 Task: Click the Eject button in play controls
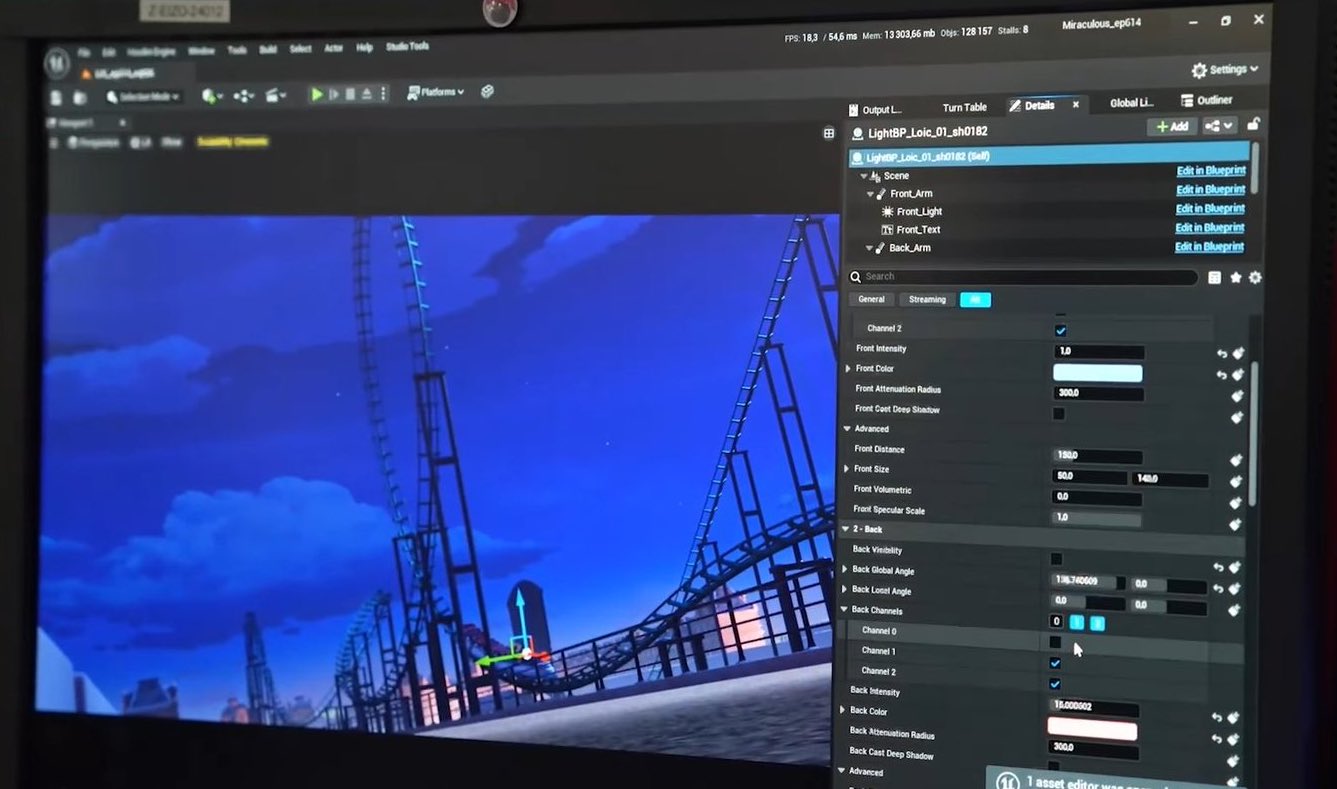[366, 94]
